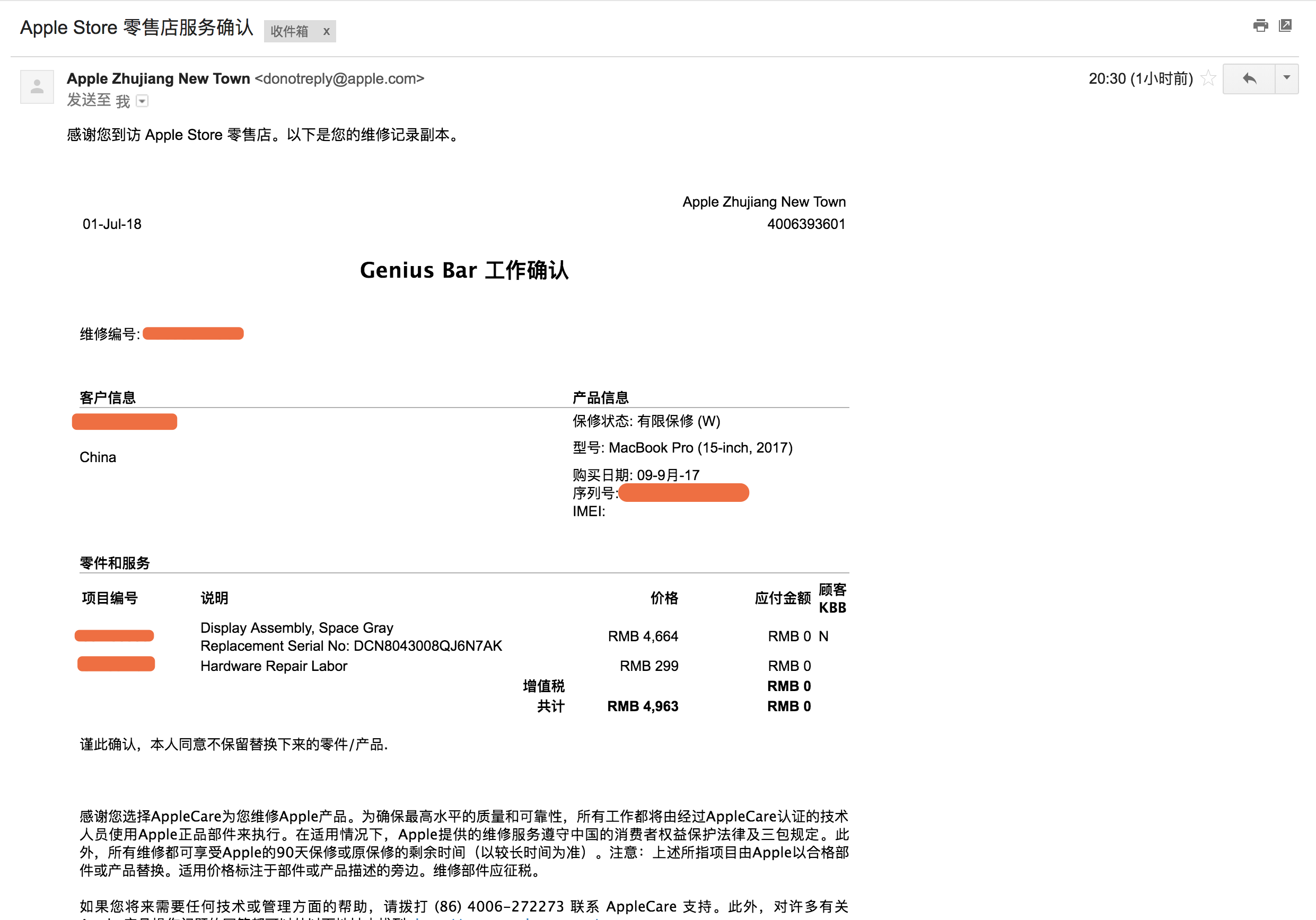Click the 发送至 recipient line
1316x920 pixels.
[x=90, y=101]
